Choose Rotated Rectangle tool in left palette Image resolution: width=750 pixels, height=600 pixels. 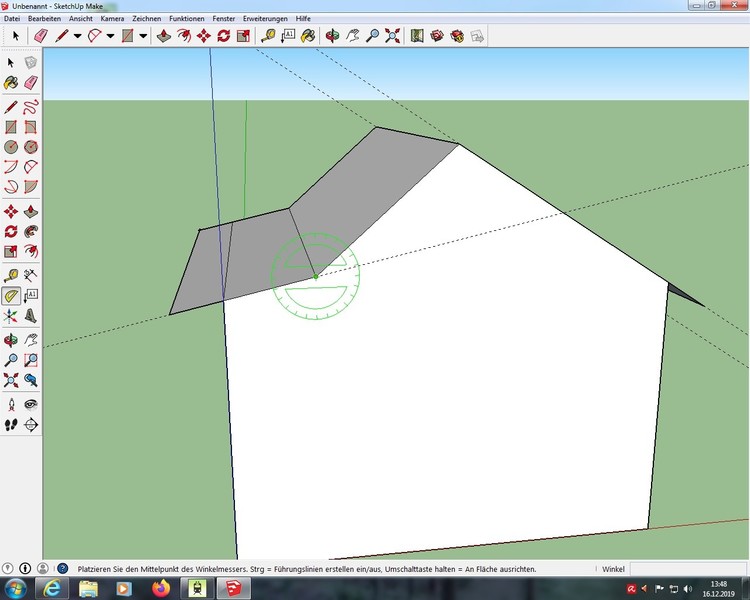point(31,127)
